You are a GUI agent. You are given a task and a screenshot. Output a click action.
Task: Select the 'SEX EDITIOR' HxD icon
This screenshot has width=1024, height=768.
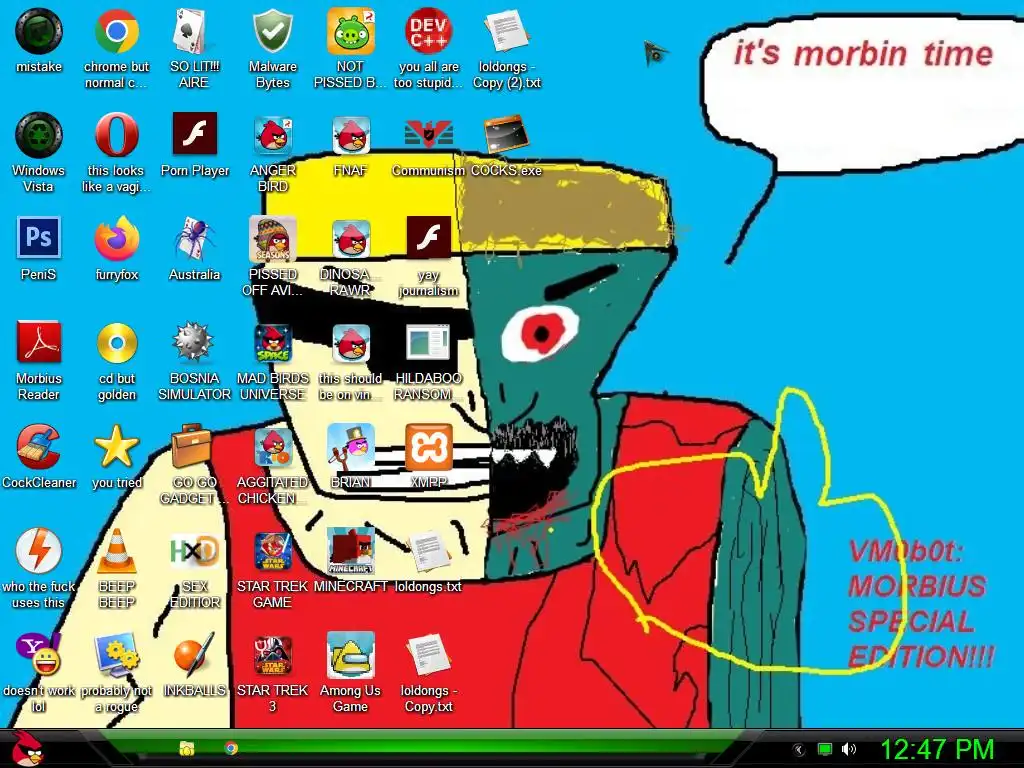[194, 551]
